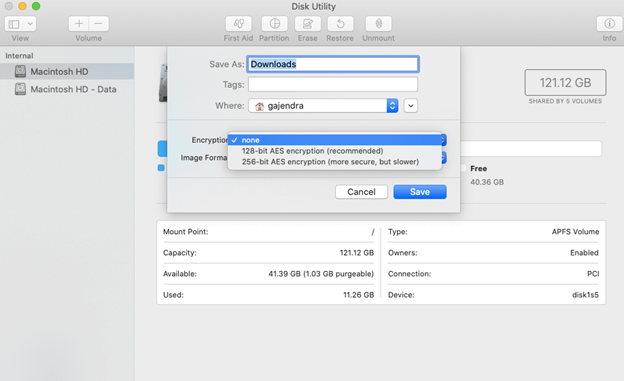The width and height of the screenshot is (624, 381).
Task: Open the Partition tool
Action: [275, 24]
